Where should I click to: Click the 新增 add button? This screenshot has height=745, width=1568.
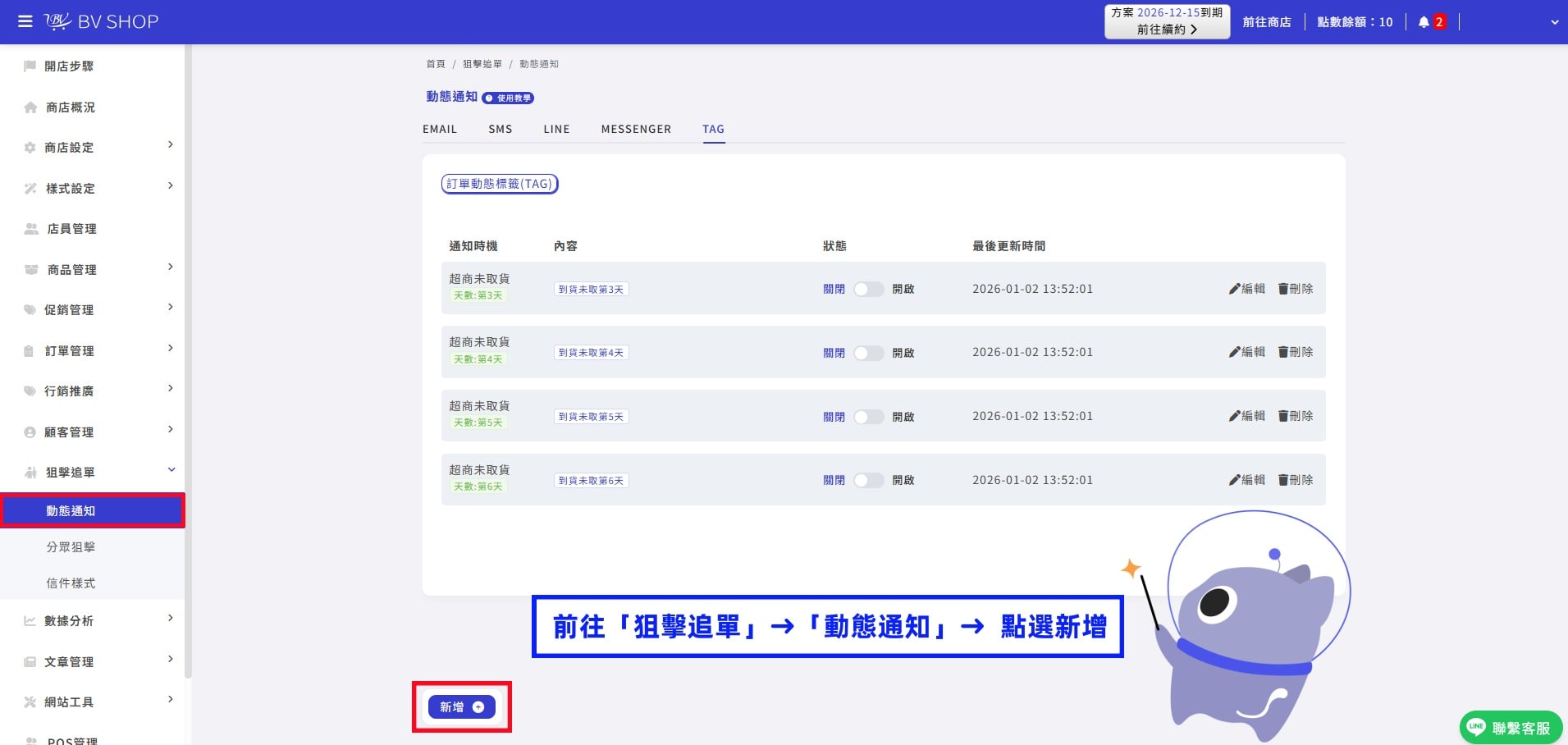click(x=462, y=706)
